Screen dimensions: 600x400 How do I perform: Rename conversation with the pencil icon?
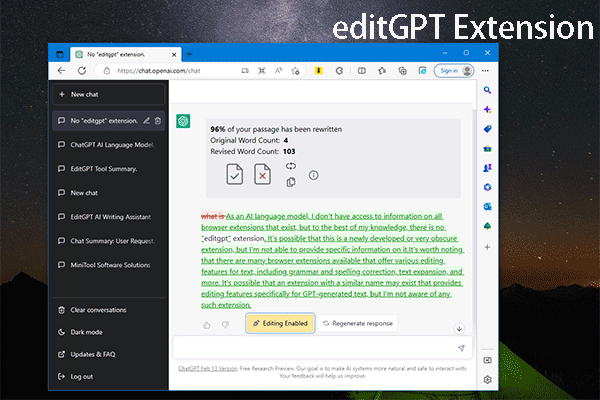[146, 121]
